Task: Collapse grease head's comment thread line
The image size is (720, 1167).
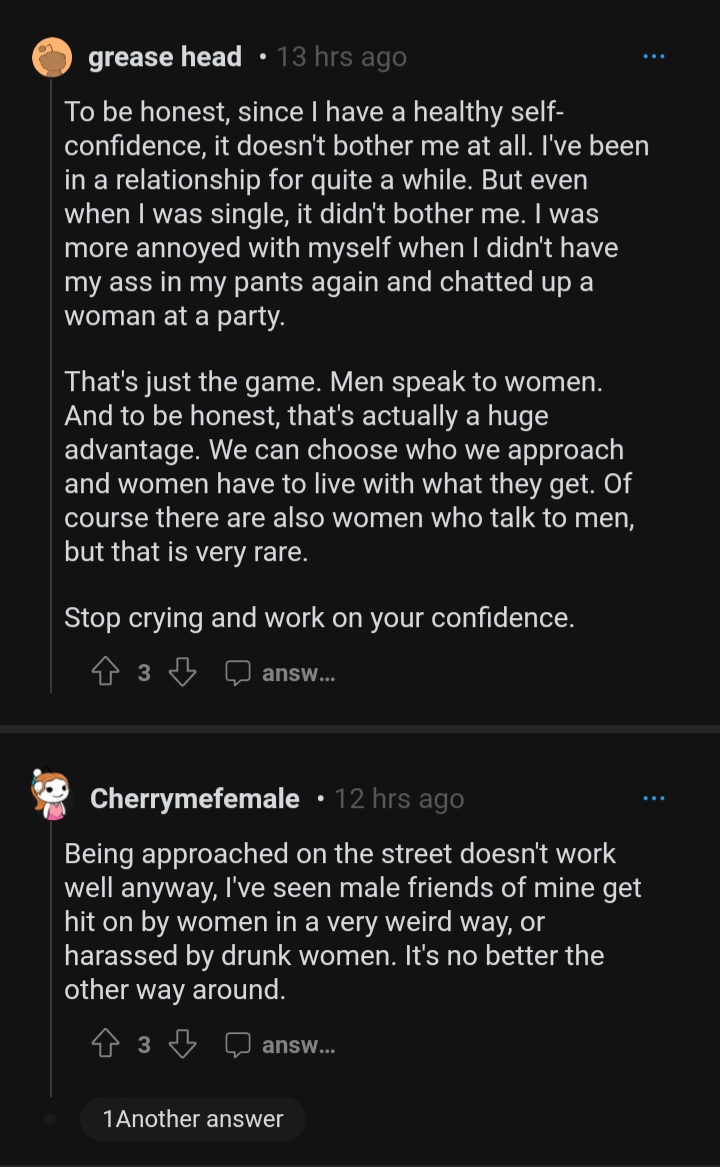Action: pyautogui.click(x=51, y=385)
